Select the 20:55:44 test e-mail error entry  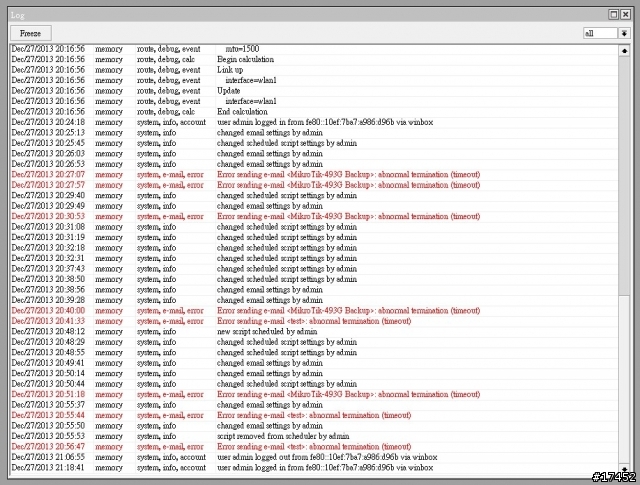314,416
